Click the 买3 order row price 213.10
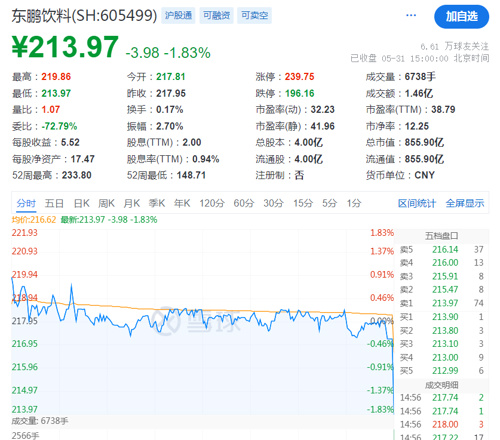500x440 pixels. tap(445, 344)
